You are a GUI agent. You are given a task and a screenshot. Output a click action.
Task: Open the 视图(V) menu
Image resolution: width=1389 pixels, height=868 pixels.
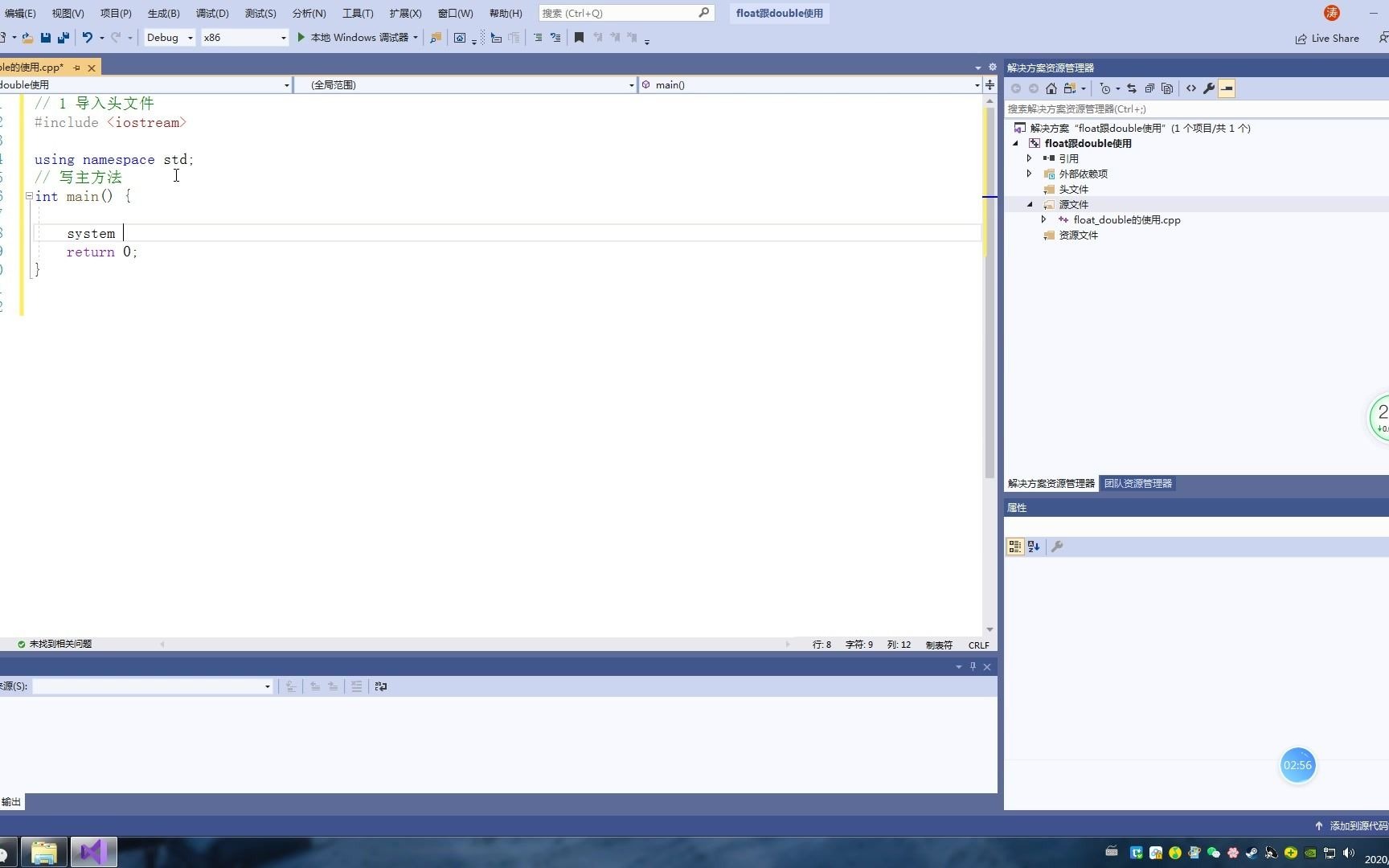coord(68,13)
